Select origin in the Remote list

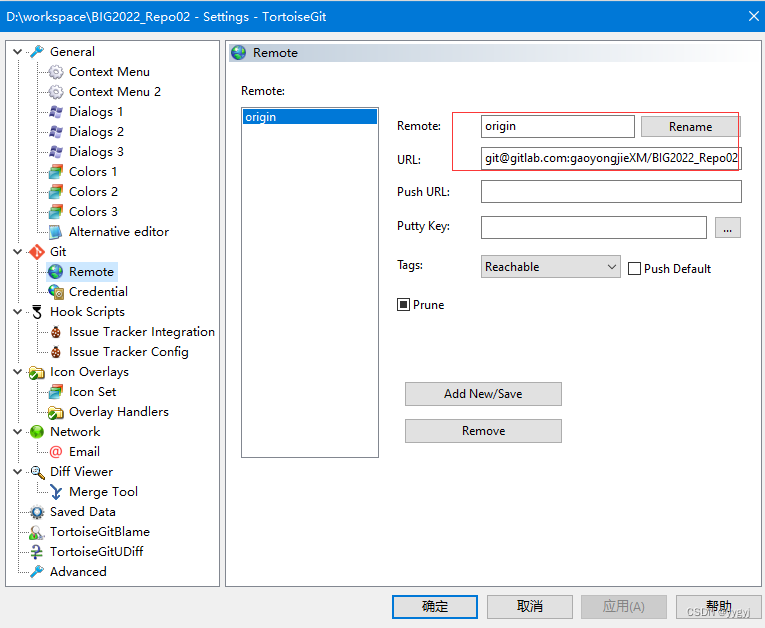[310, 117]
